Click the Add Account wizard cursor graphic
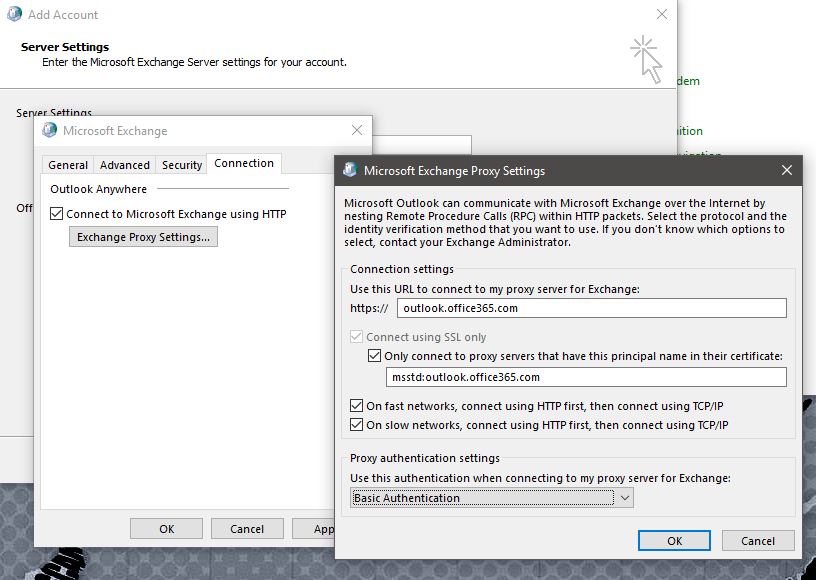 click(646, 59)
